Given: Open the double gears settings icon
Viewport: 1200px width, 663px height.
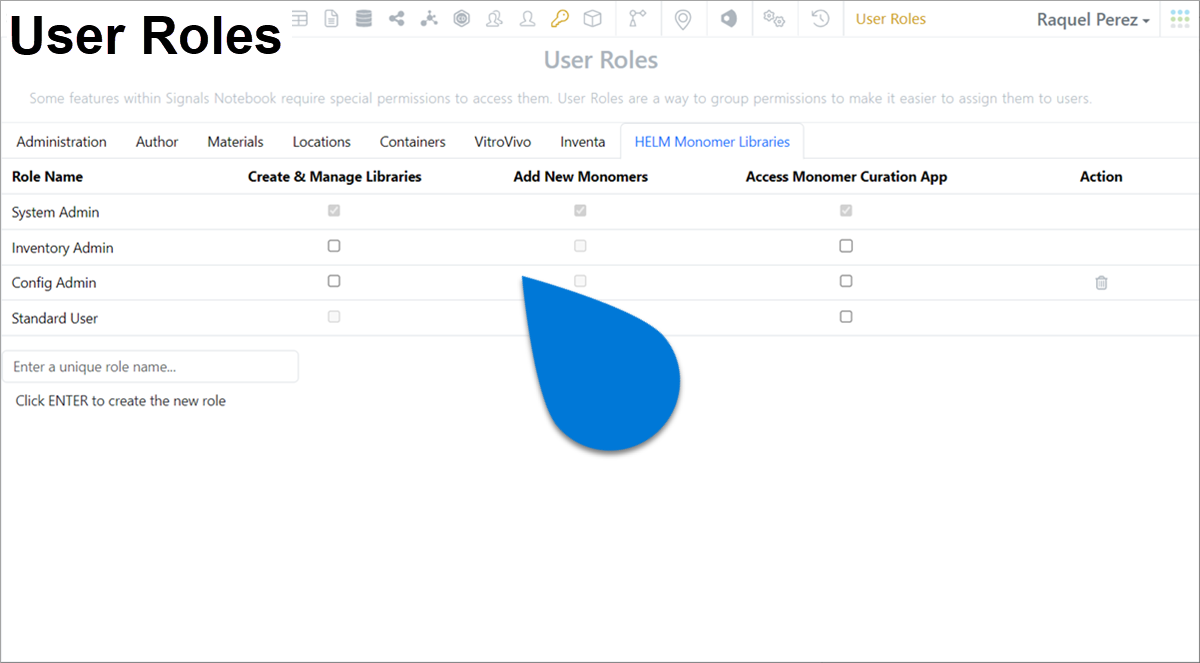Looking at the screenshot, I should 773,18.
